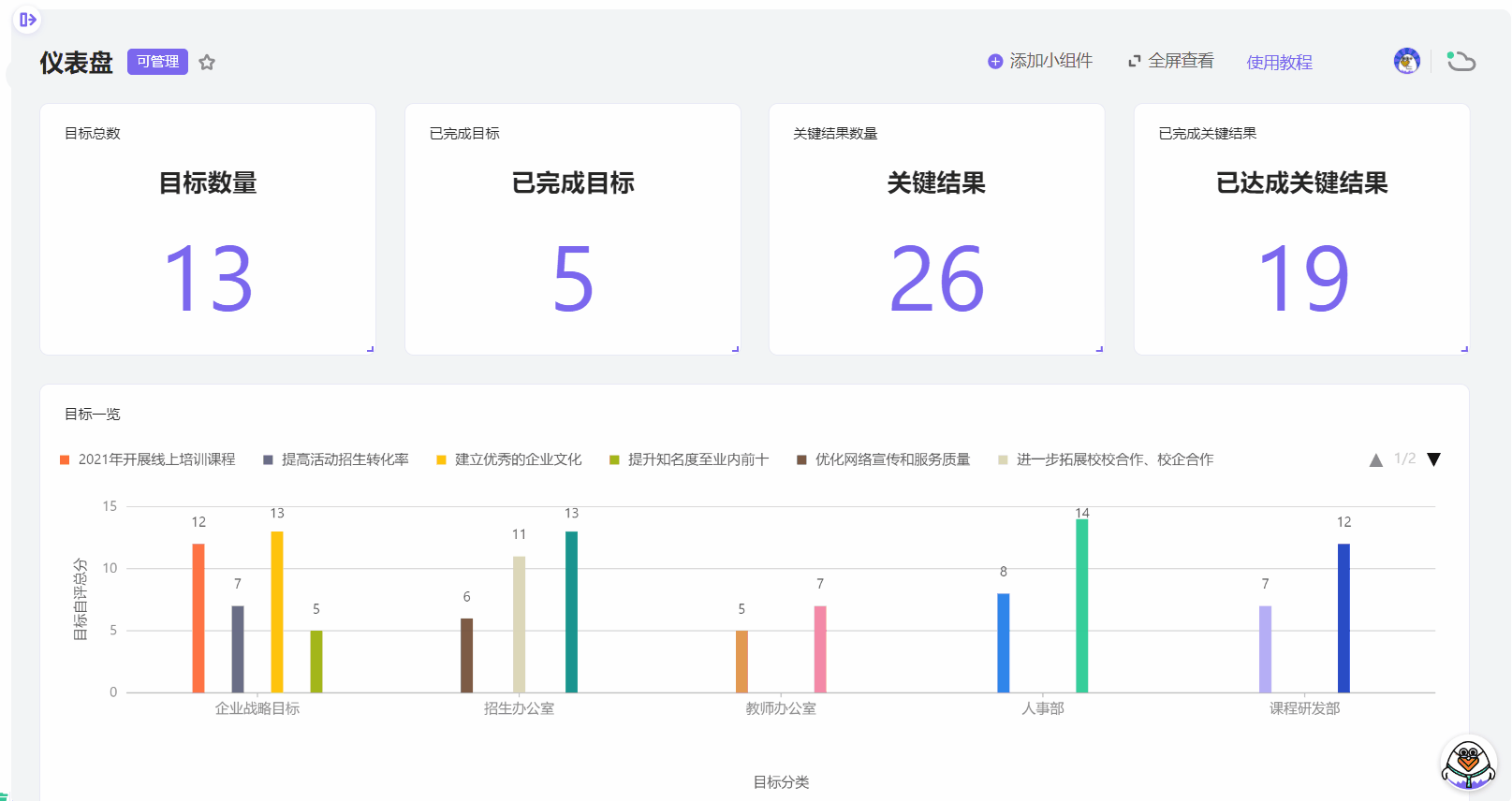Open the user avatar profile
1512x801 pixels.
(x=1406, y=62)
